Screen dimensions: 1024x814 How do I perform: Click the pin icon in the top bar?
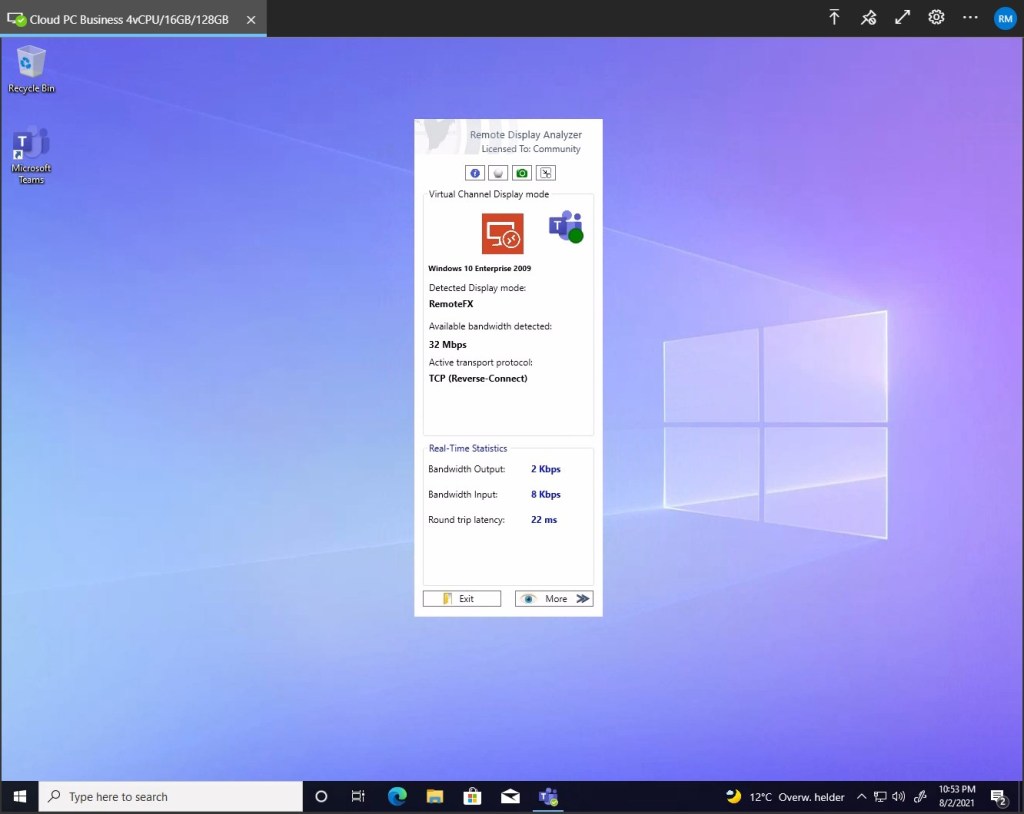868,18
